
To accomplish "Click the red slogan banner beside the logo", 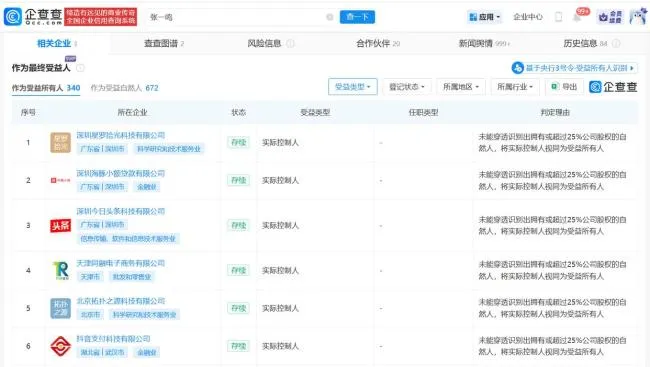I will (x=101, y=17).
